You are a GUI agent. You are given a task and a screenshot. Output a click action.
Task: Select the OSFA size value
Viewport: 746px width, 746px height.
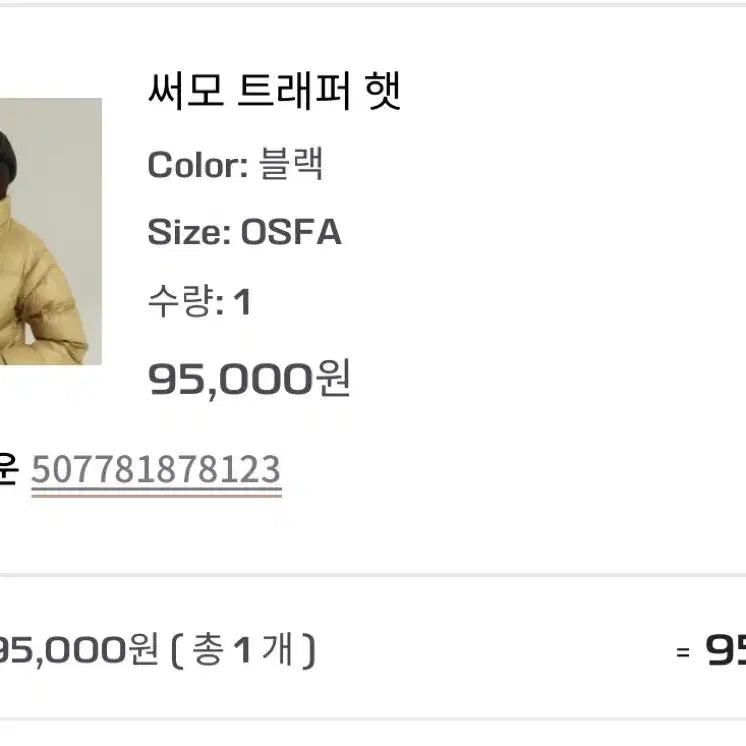coord(291,233)
